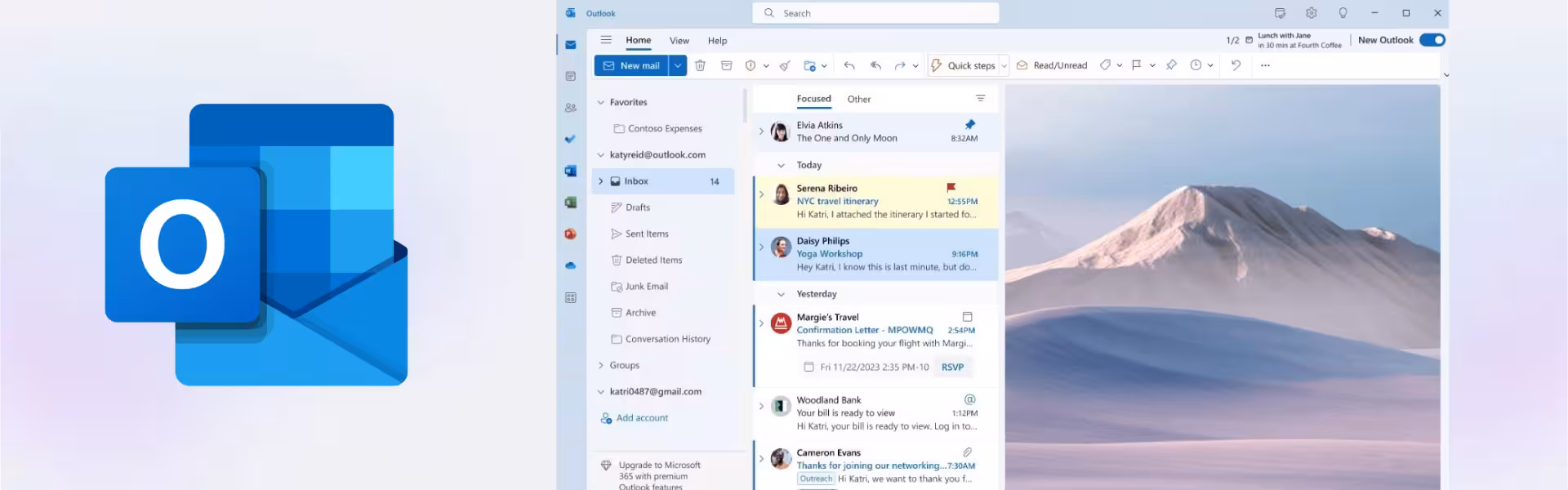Open the More apps grid icon
The height and width of the screenshot is (490, 1568).
coord(570,297)
